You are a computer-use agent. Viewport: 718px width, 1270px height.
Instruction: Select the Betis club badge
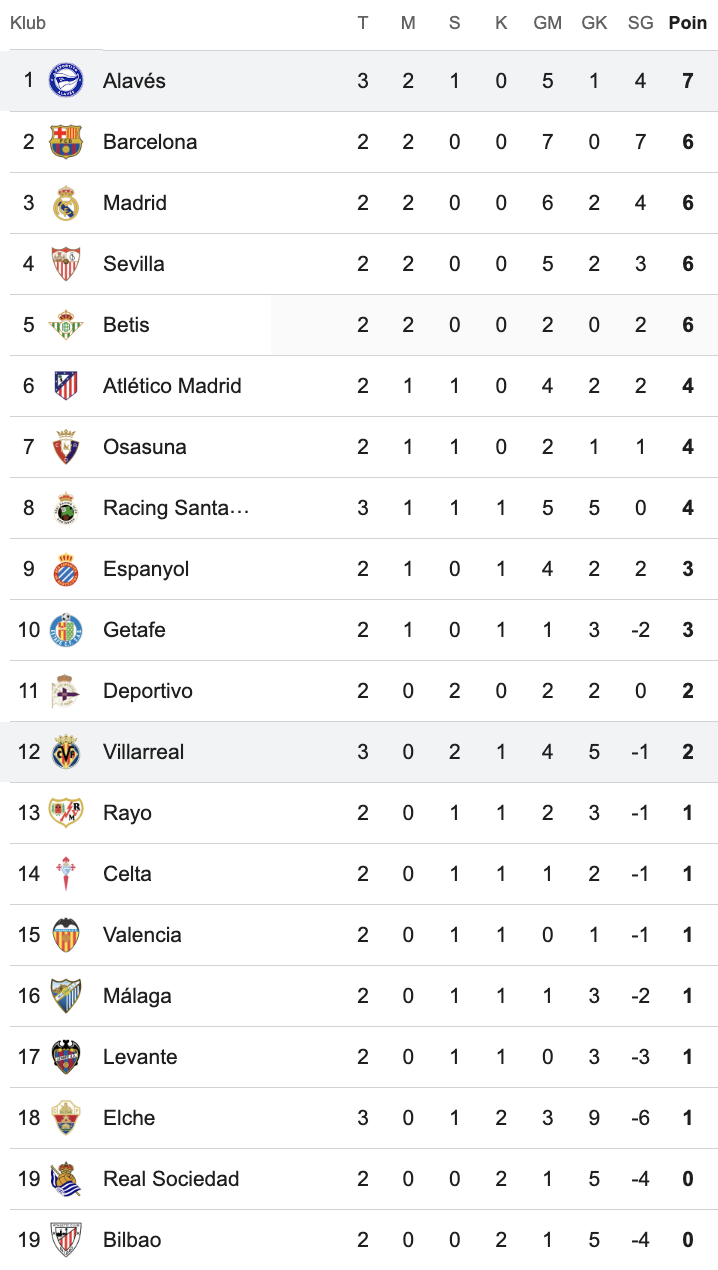point(66,325)
